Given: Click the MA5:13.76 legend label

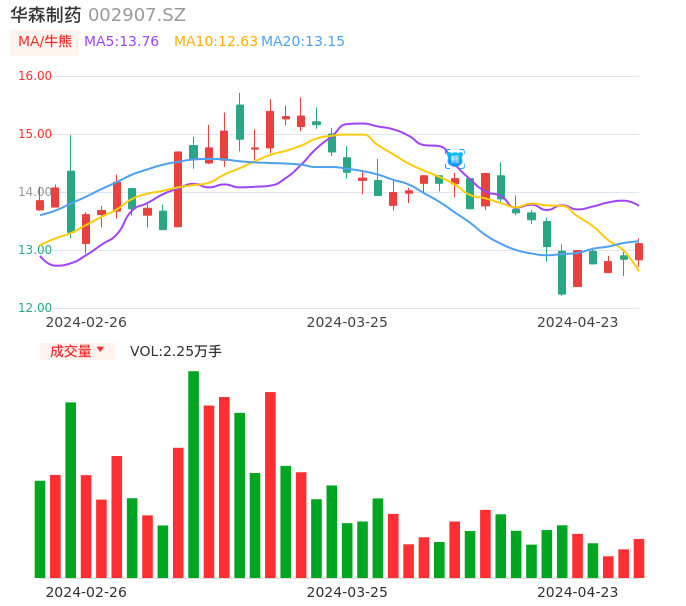Looking at the screenshot, I should coord(121,42).
